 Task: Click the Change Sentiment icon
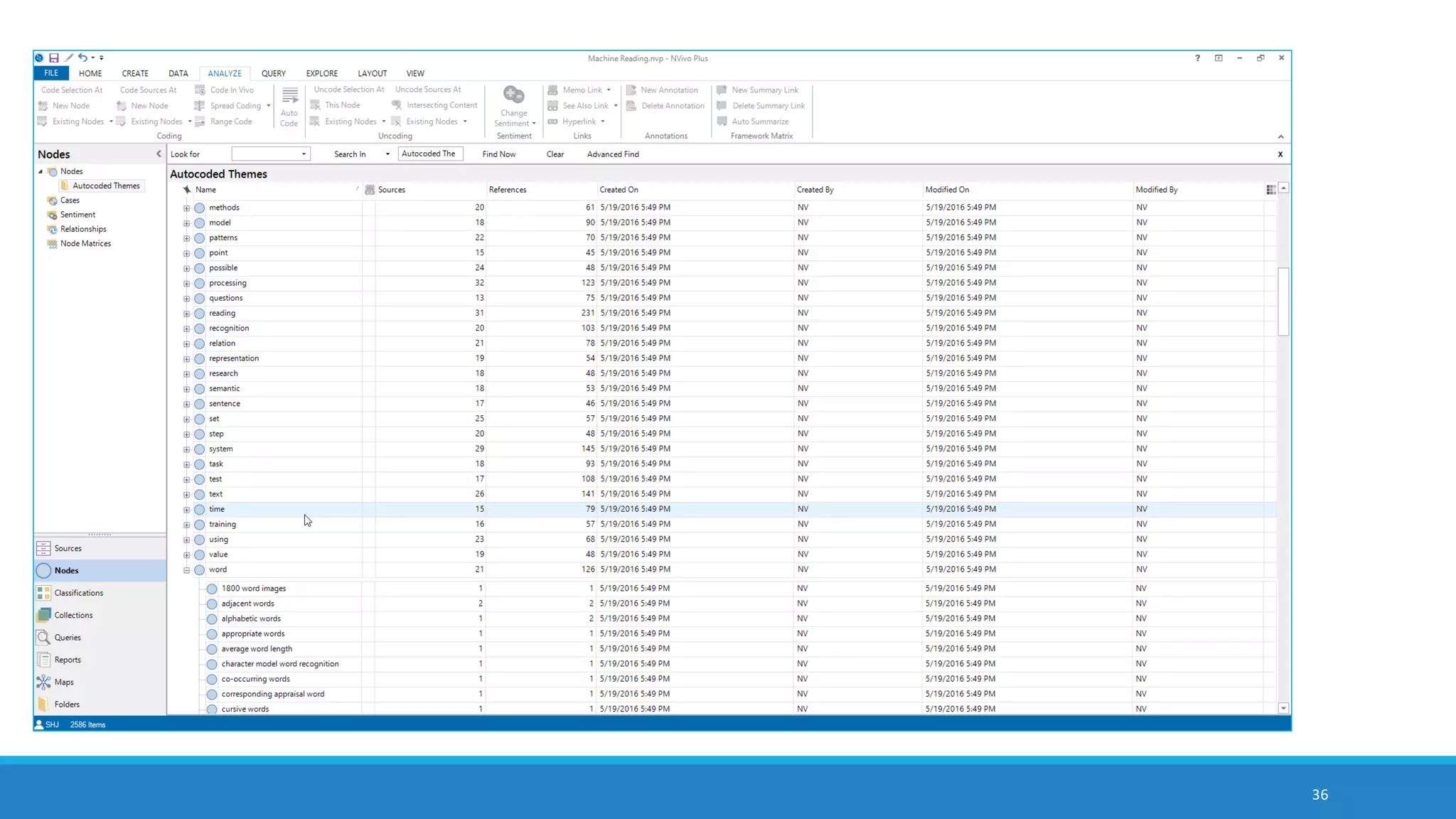pyautogui.click(x=513, y=95)
